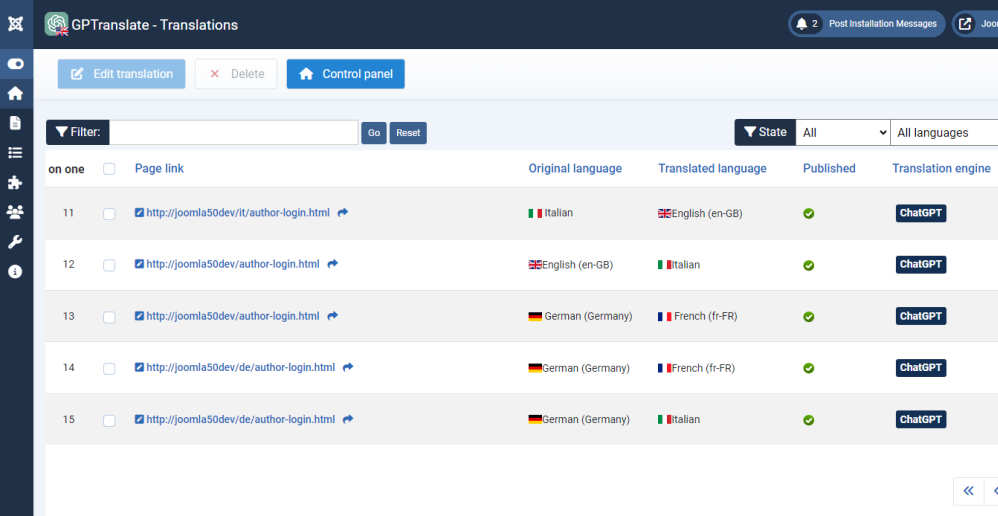Click the edit pencil icon in row 12
Screen dimensions: 998x516
[x=139, y=264]
